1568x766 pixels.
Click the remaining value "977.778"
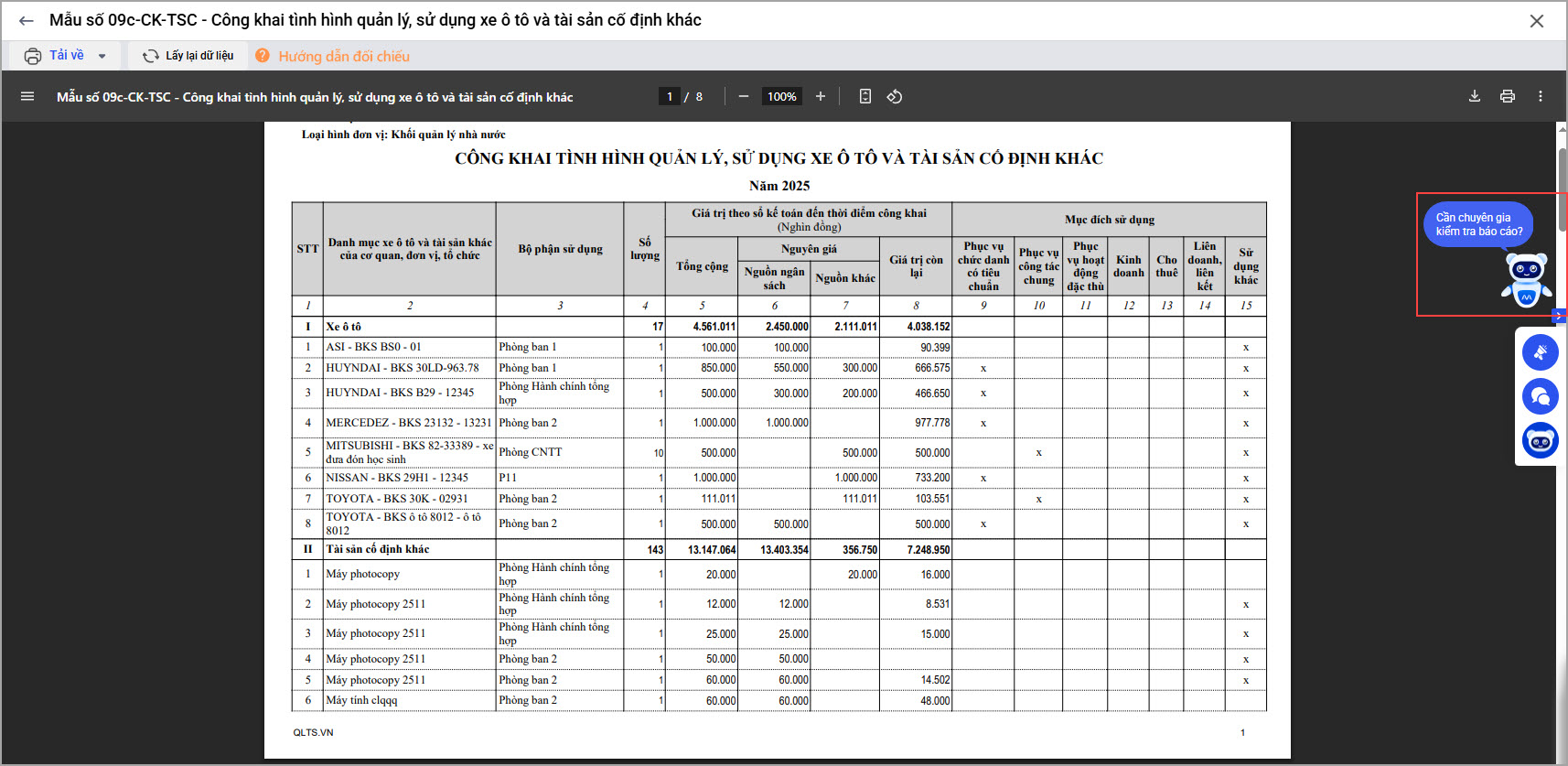[x=932, y=423]
